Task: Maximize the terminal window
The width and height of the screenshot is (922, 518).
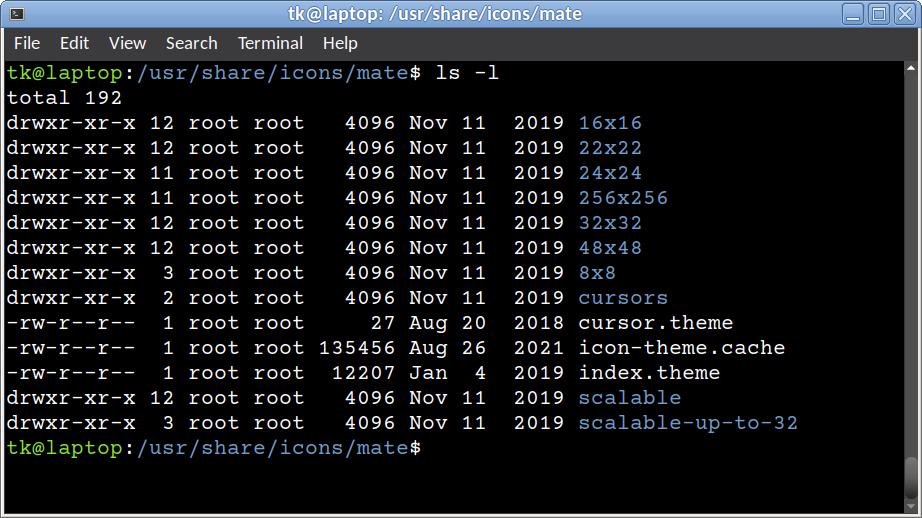Action: coord(878,14)
